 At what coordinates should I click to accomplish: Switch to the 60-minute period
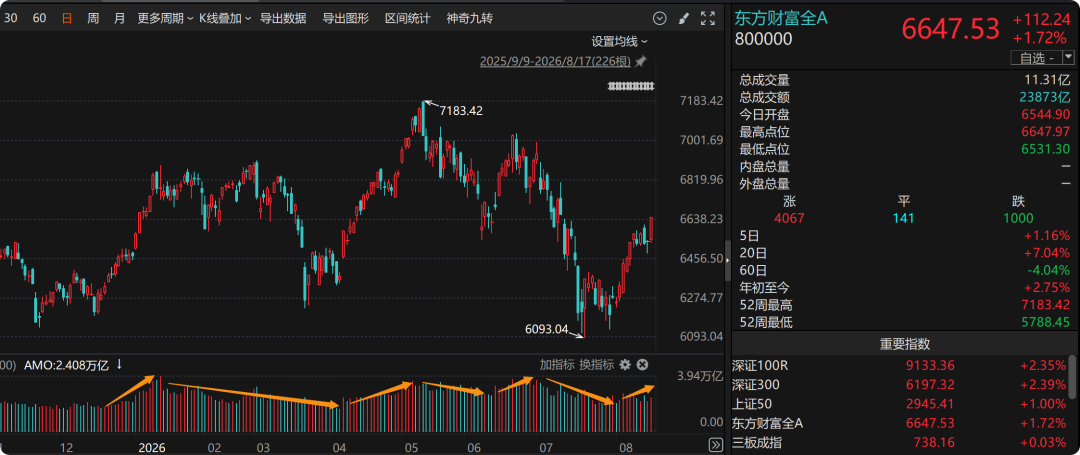tap(39, 19)
